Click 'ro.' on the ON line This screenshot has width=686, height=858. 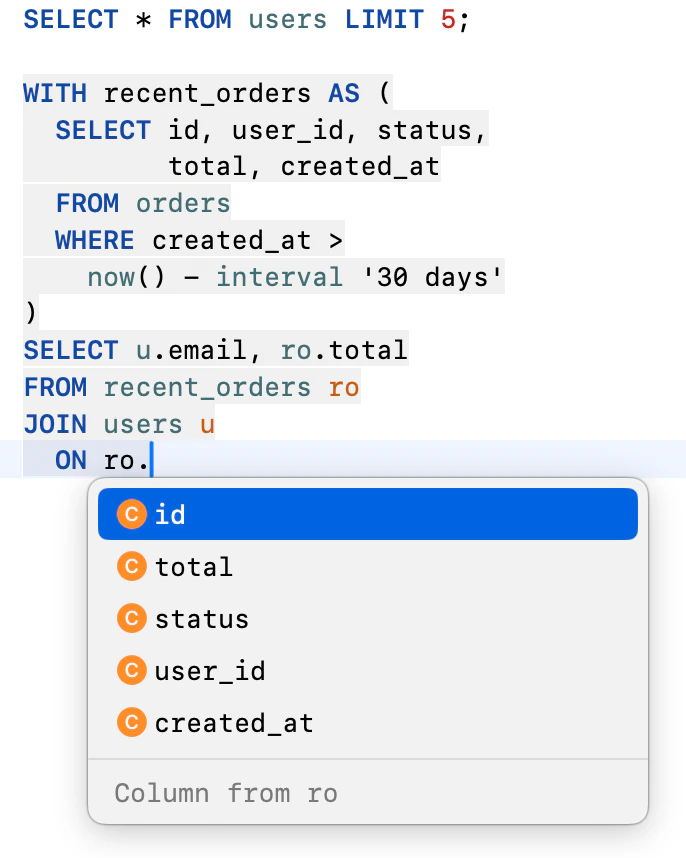126,461
